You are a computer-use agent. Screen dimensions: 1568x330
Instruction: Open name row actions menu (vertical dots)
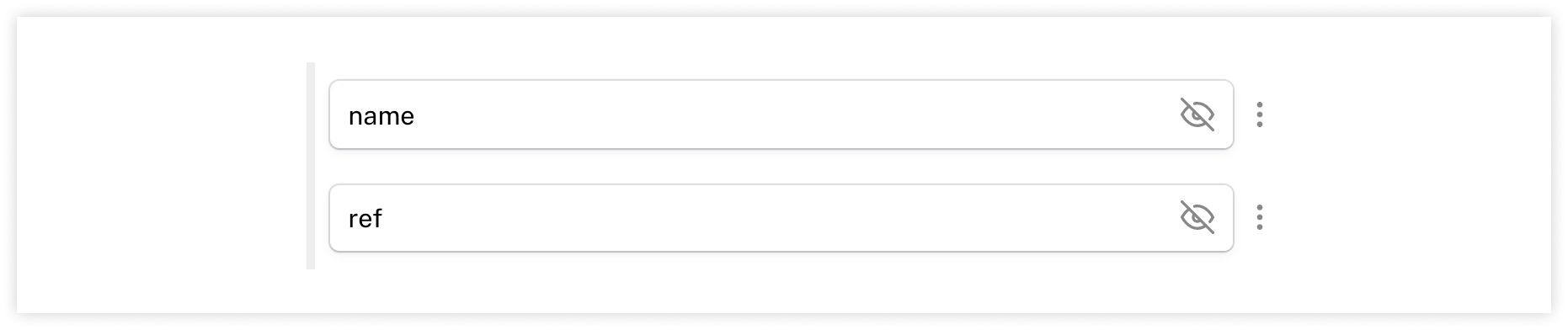click(1259, 114)
